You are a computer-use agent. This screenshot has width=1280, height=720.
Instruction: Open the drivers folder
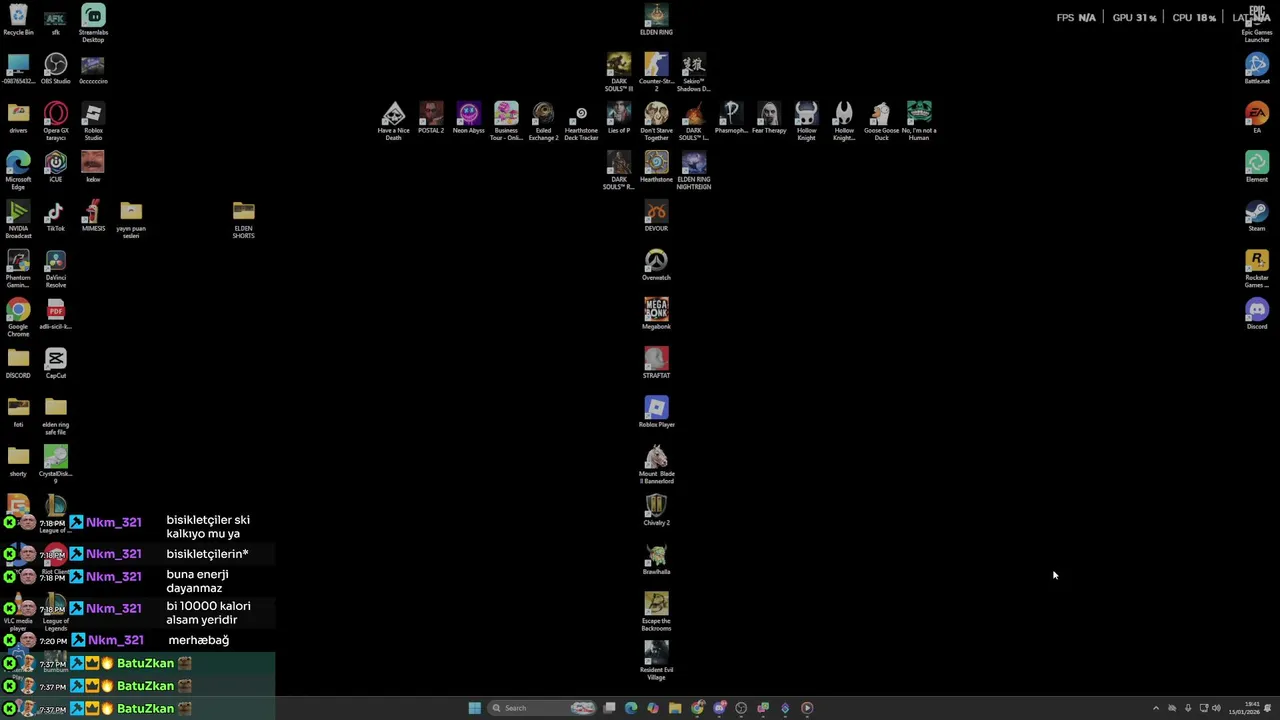click(x=18, y=118)
